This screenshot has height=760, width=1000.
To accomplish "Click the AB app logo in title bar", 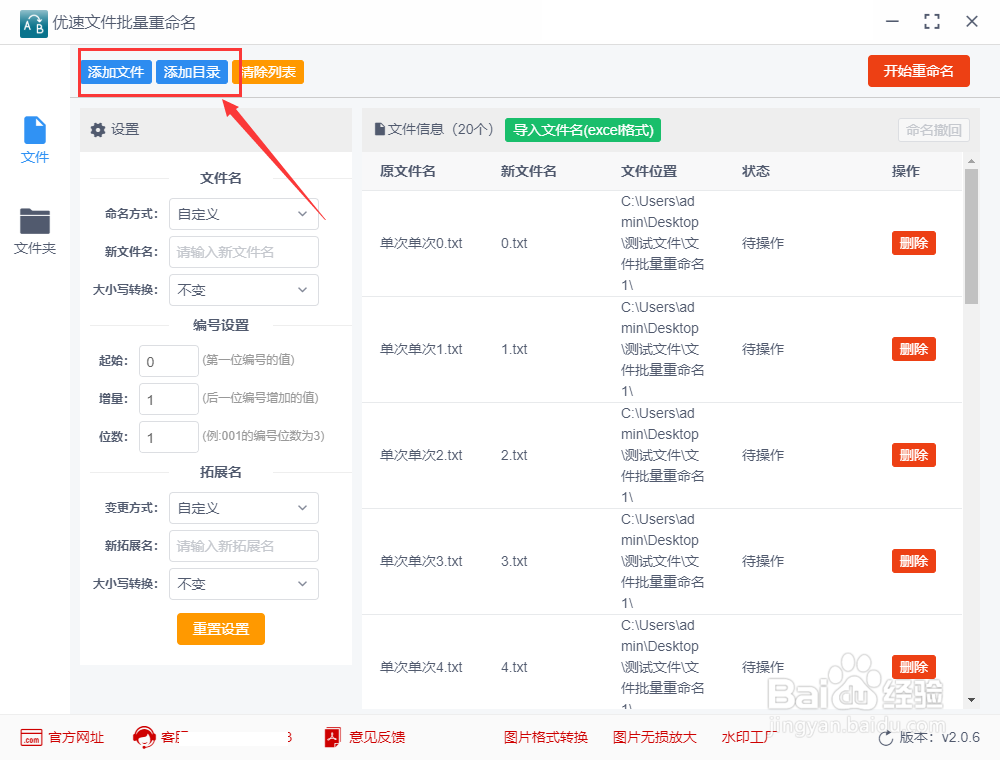I will coord(33,21).
